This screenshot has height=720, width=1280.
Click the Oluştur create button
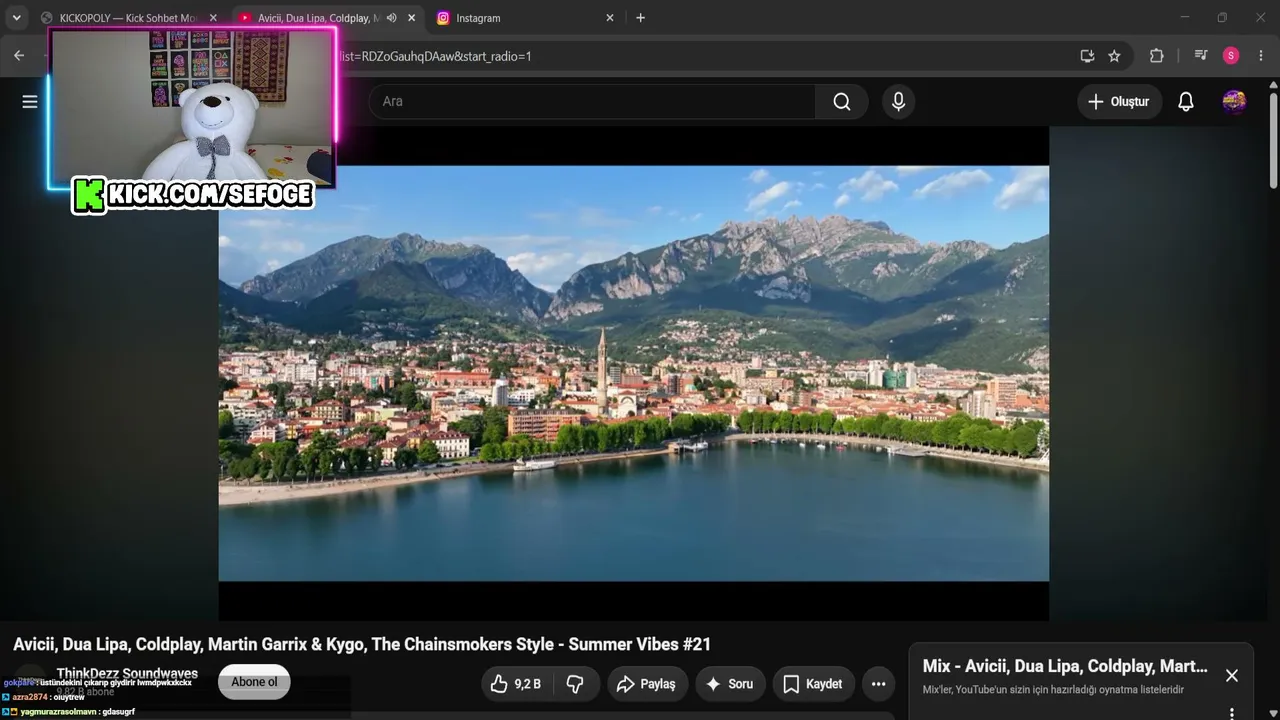pyautogui.click(x=1119, y=101)
